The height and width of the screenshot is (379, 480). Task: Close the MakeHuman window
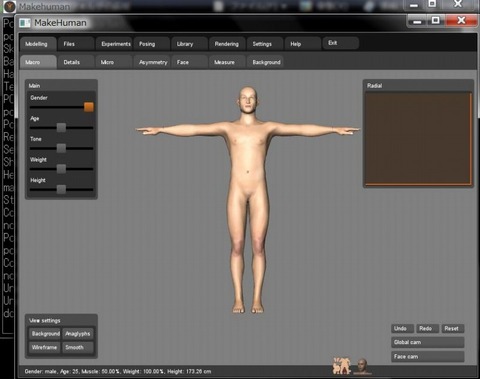461,21
